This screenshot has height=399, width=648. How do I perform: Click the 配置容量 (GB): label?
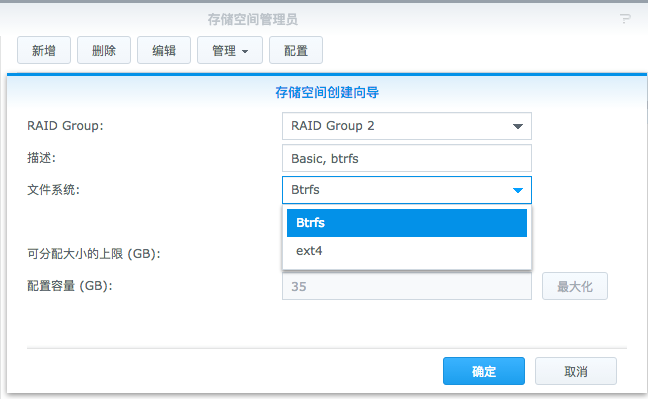70,286
